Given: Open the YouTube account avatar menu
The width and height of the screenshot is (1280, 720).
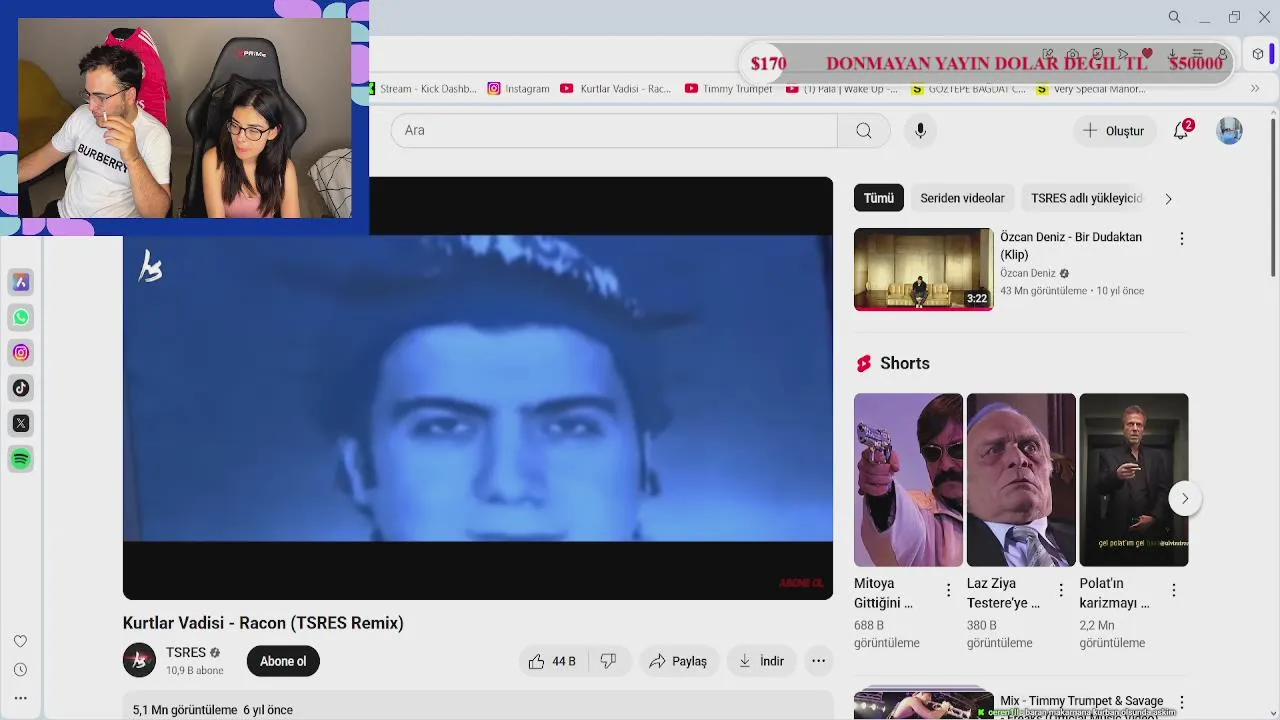Looking at the screenshot, I should 1229,131.
